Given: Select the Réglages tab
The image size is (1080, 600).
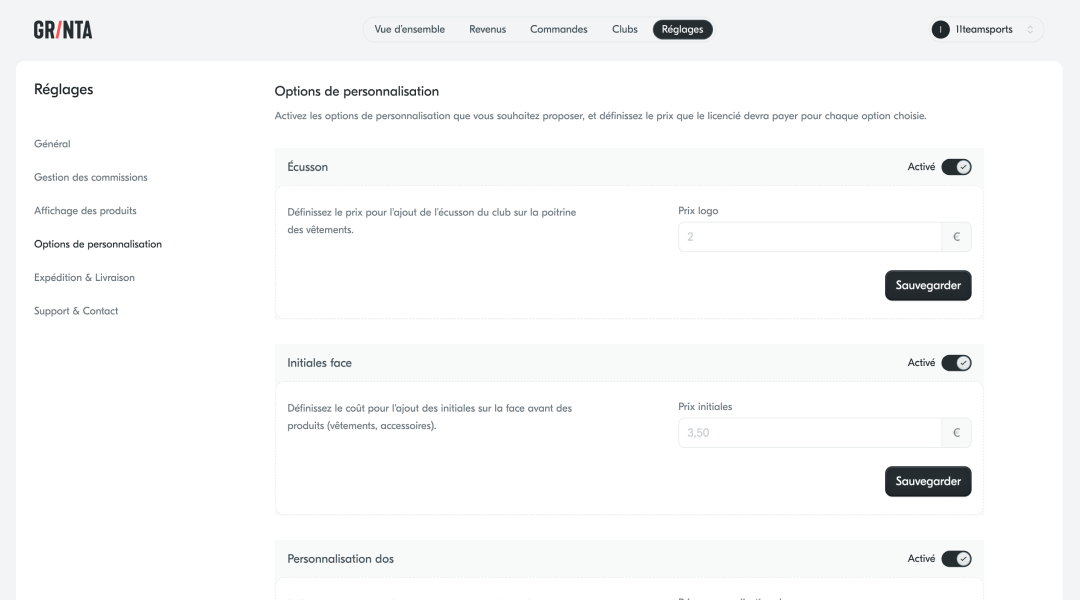Looking at the screenshot, I should [x=683, y=30].
